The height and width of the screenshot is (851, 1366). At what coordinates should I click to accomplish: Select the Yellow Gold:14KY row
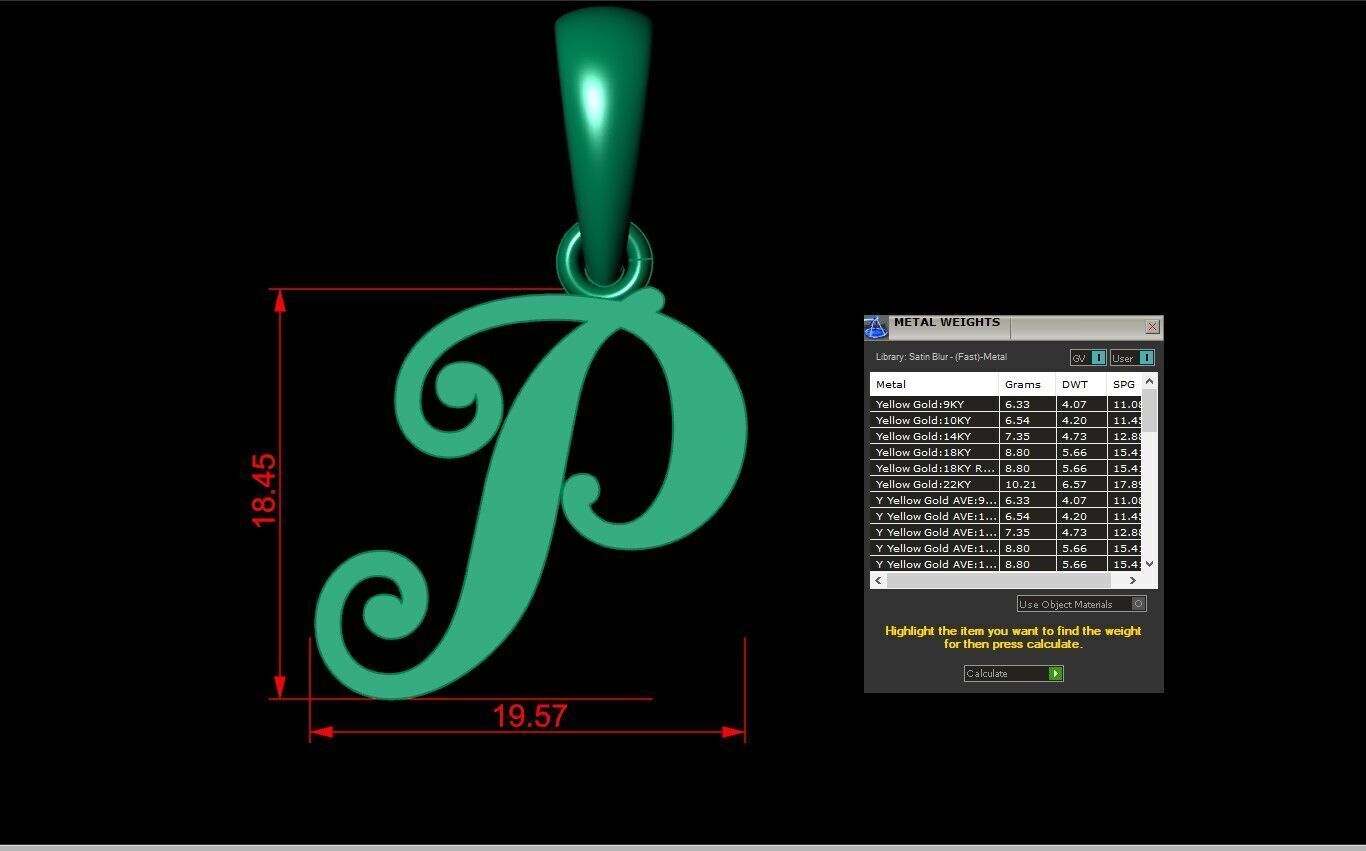pos(1005,436)
